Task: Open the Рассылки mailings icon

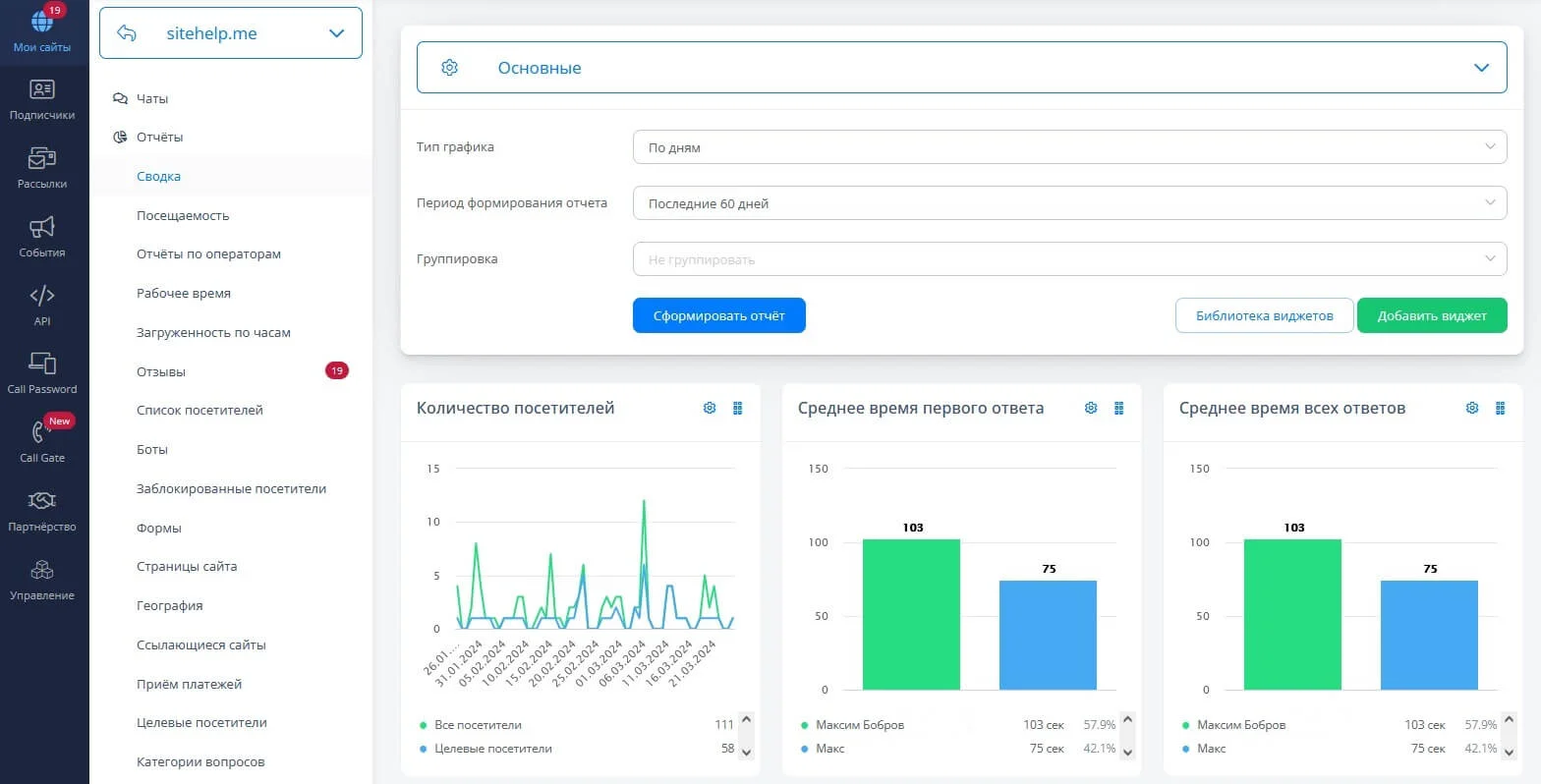Action: 42,158
